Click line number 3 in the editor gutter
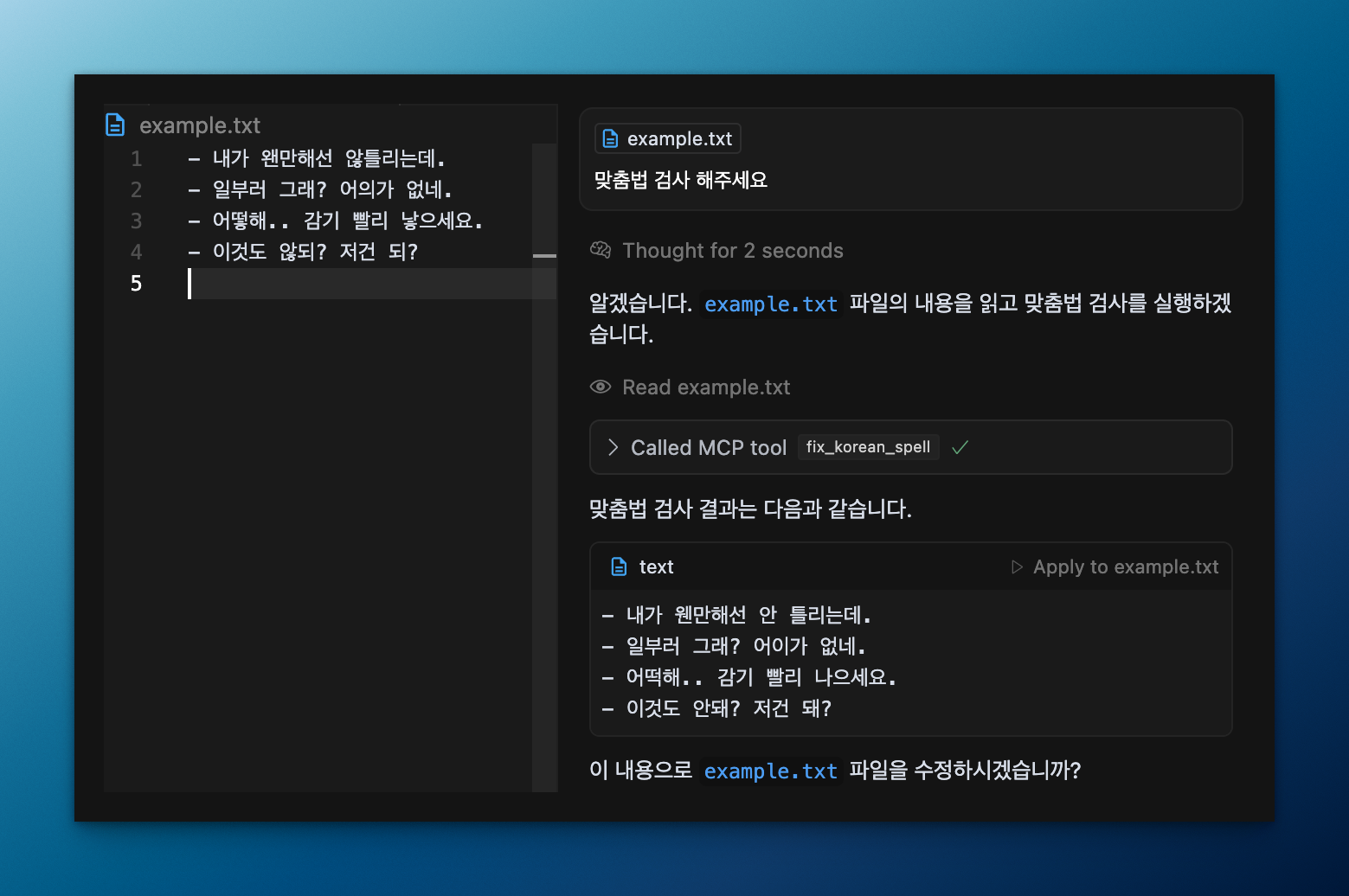The width and height of the screenshot is (1349, 896). pos(136,221)
